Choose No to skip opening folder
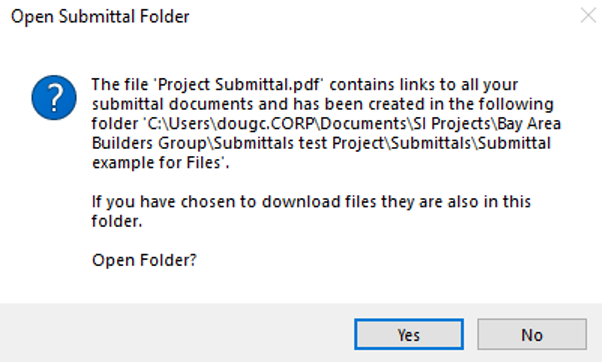This screenshot has width=602, height=362. (x=532, y=334)
